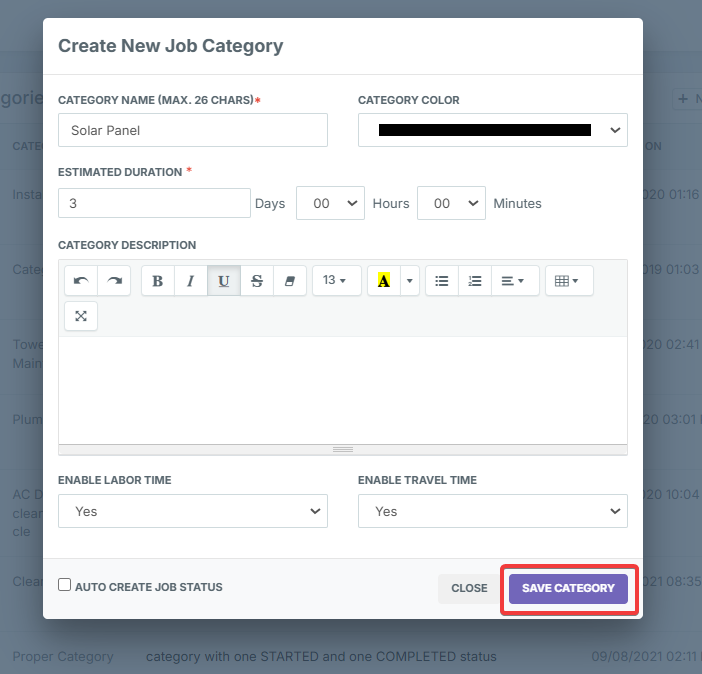Apply strikethrough formatting
This screenshot has width=702, height=674.
(x=257, y=281)
